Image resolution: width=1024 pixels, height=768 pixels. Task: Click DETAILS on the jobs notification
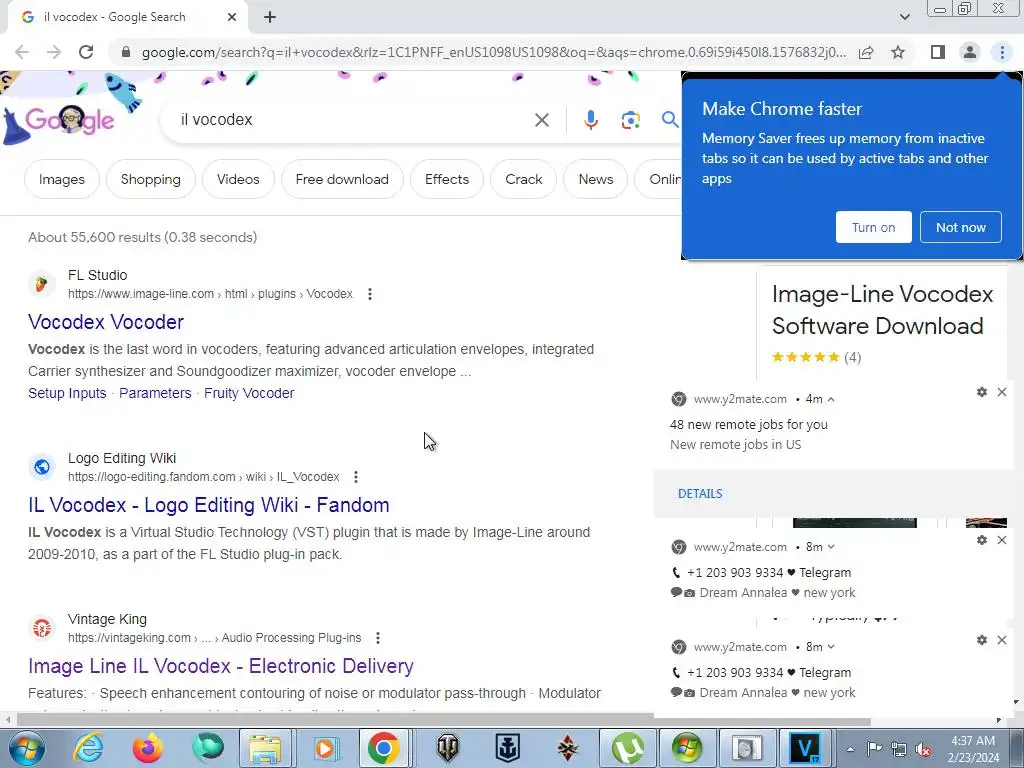(700, 494)
